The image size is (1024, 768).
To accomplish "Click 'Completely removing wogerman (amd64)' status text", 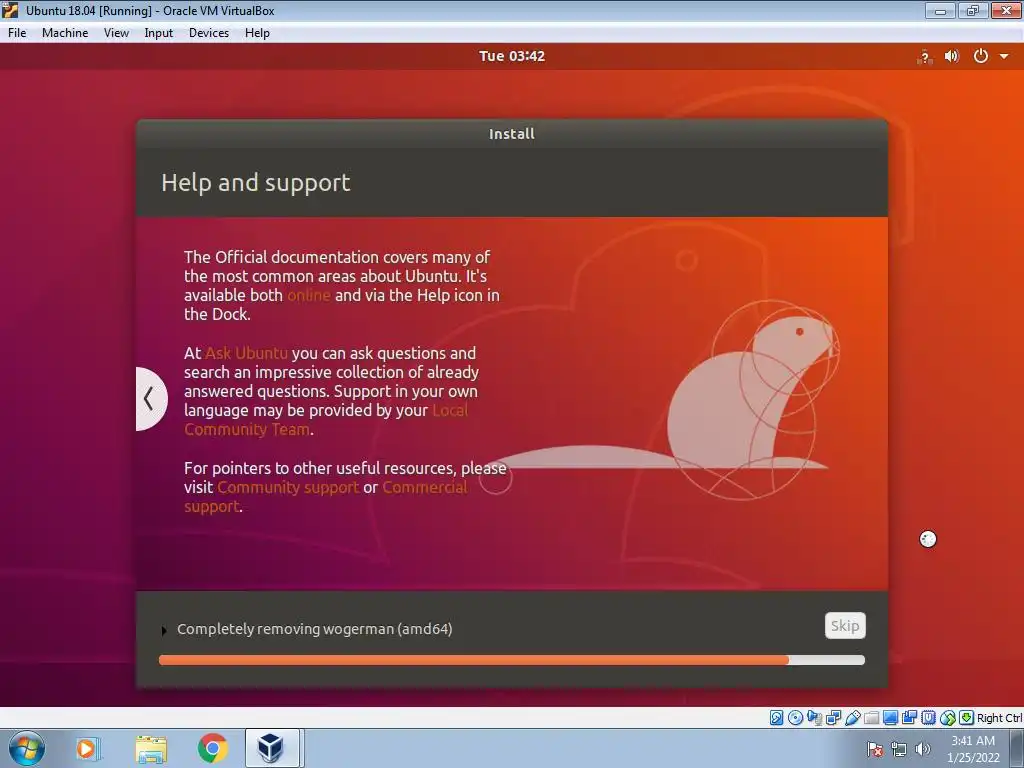I will (x=315, y=629).
